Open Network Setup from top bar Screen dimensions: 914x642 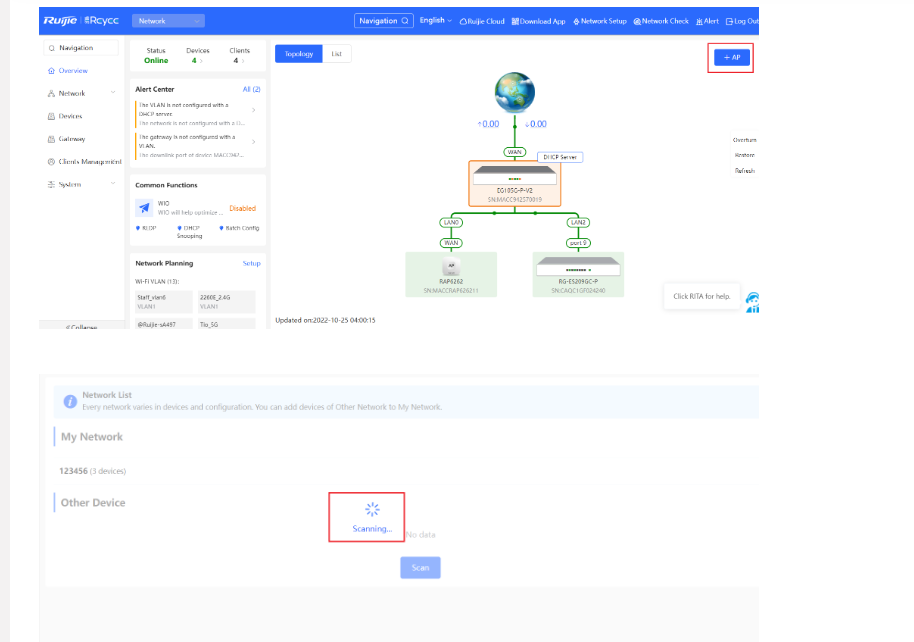pos(600,21)
